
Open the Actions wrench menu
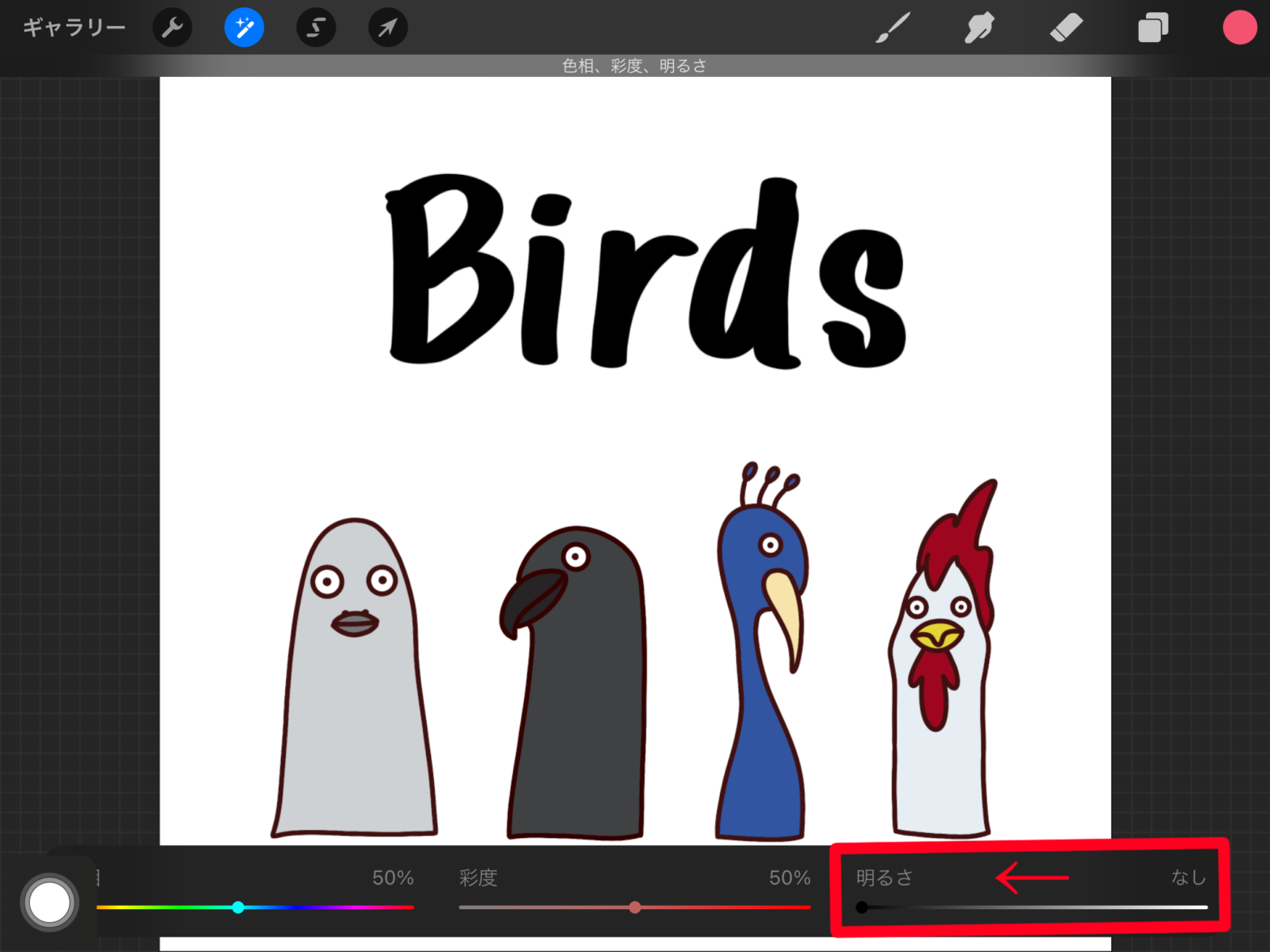[x=173, y=28]
